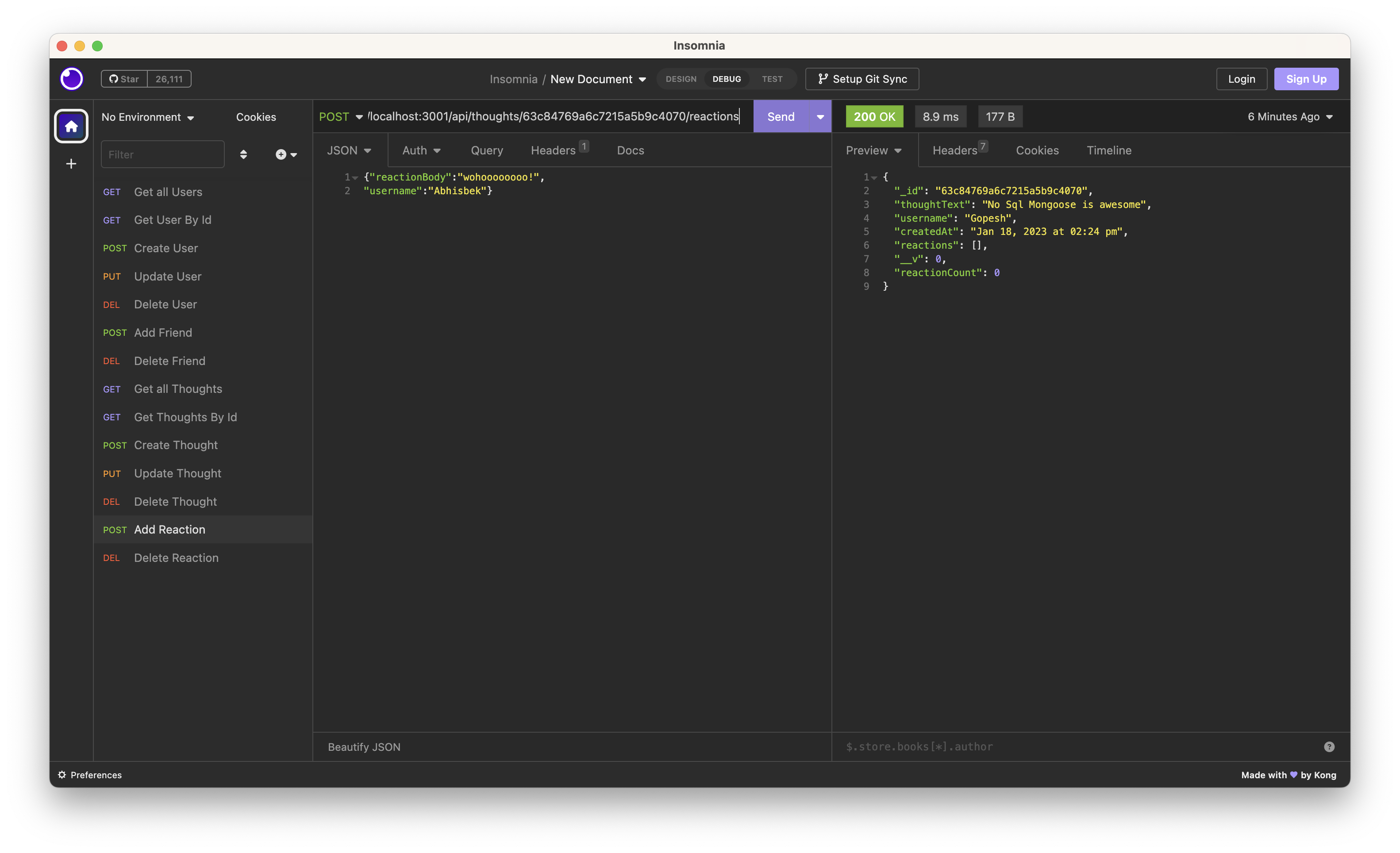Open the New Document dropdown
This screenshot has height=853, width=1400.
[x=598, y=79]
